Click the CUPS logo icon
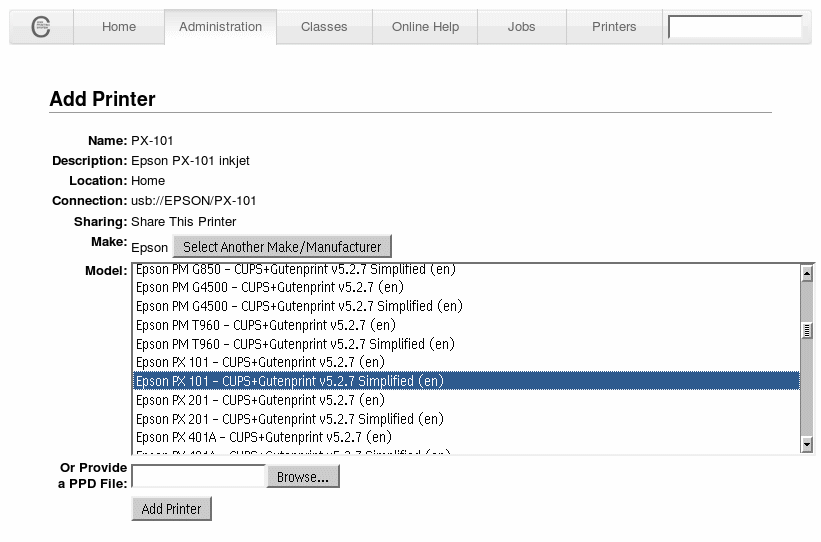 tap(41, 27)
